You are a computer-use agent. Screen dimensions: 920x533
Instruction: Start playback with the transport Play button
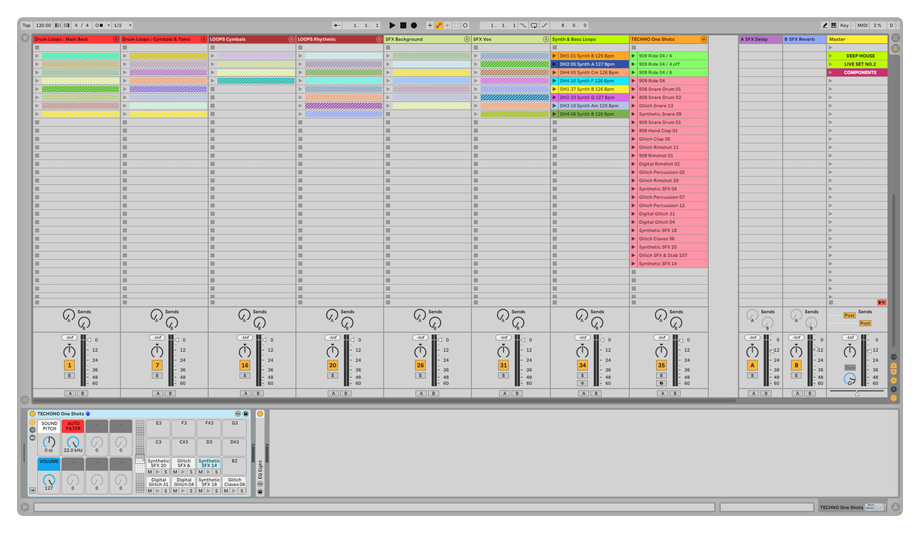393,25
